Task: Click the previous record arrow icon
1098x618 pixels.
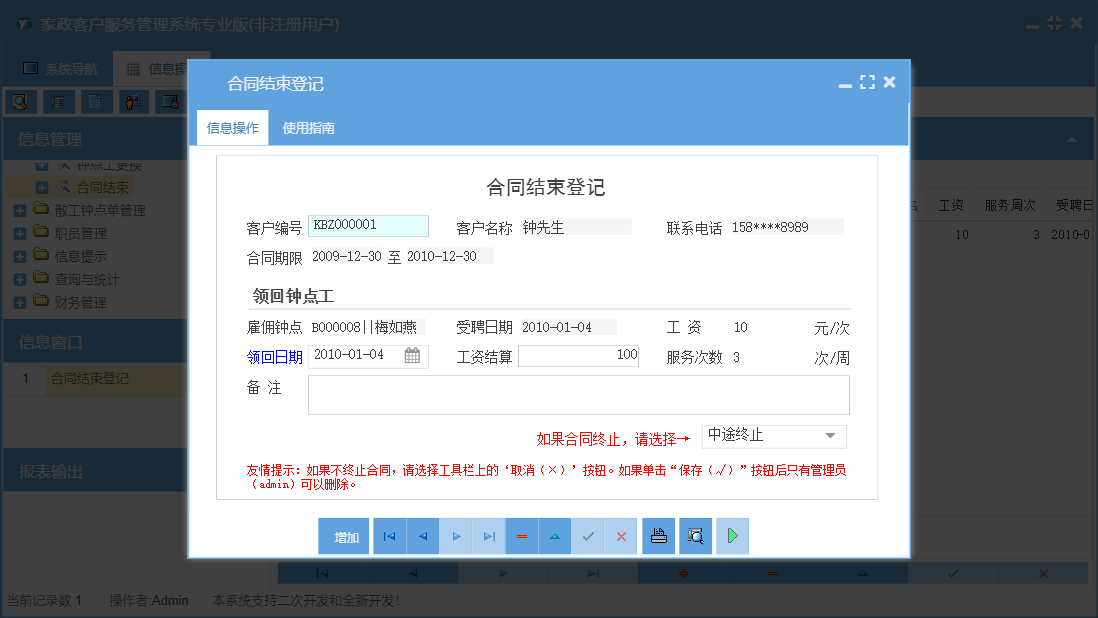Action: tap(422, 536)
